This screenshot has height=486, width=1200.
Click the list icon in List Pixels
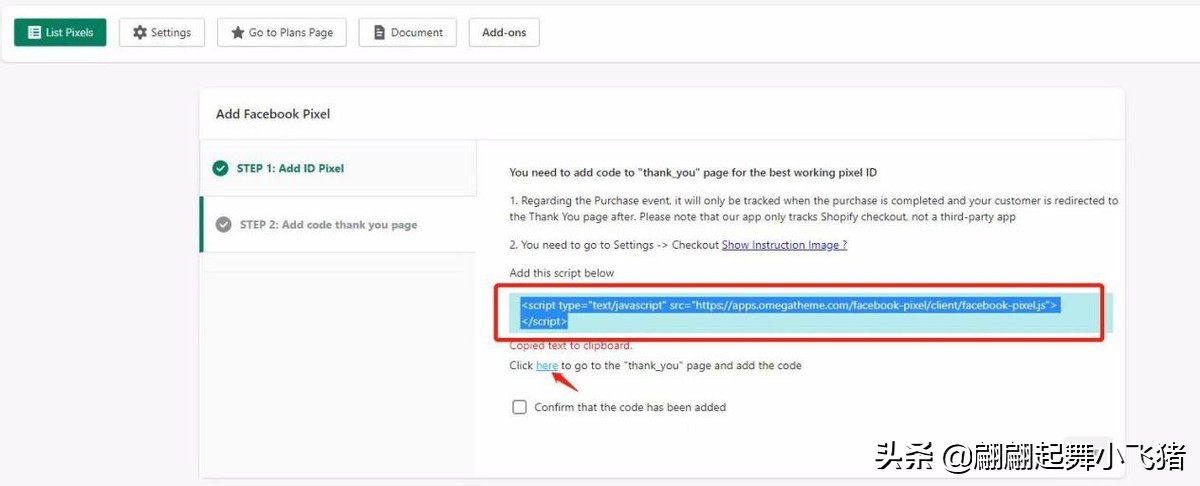(x=35, y=32)
